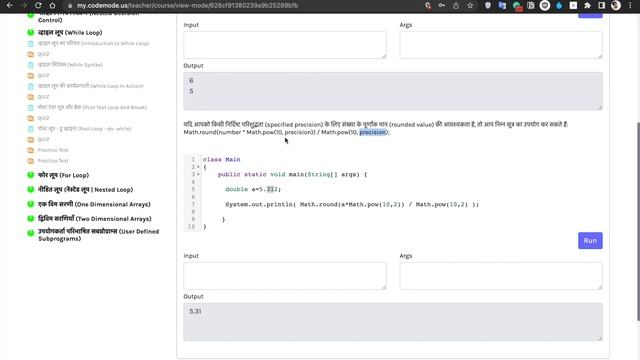Toggle the browser side panel icon

[602, 6]
